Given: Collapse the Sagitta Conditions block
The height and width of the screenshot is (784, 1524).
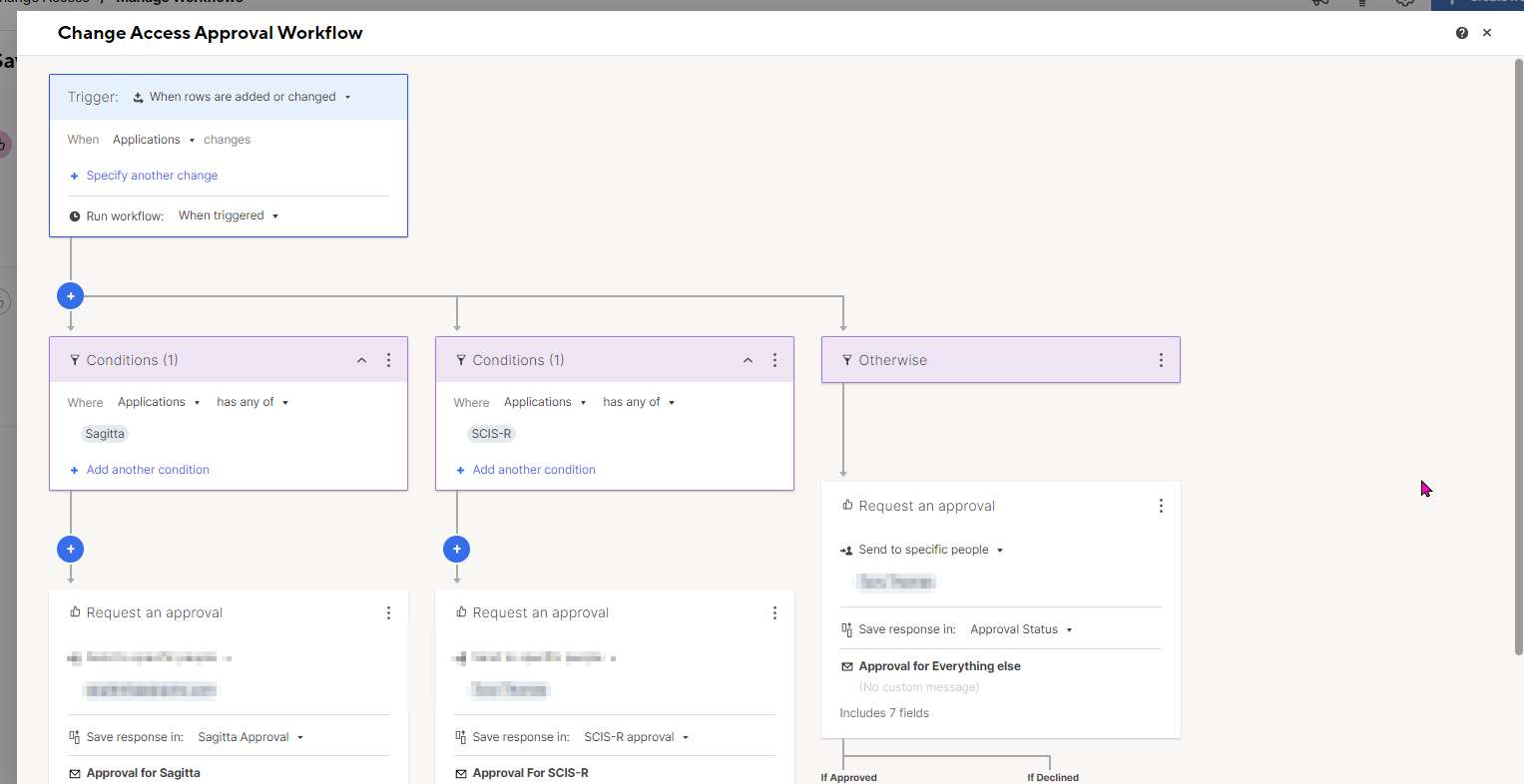Looking at the screenshot, I should coord(361,360).
